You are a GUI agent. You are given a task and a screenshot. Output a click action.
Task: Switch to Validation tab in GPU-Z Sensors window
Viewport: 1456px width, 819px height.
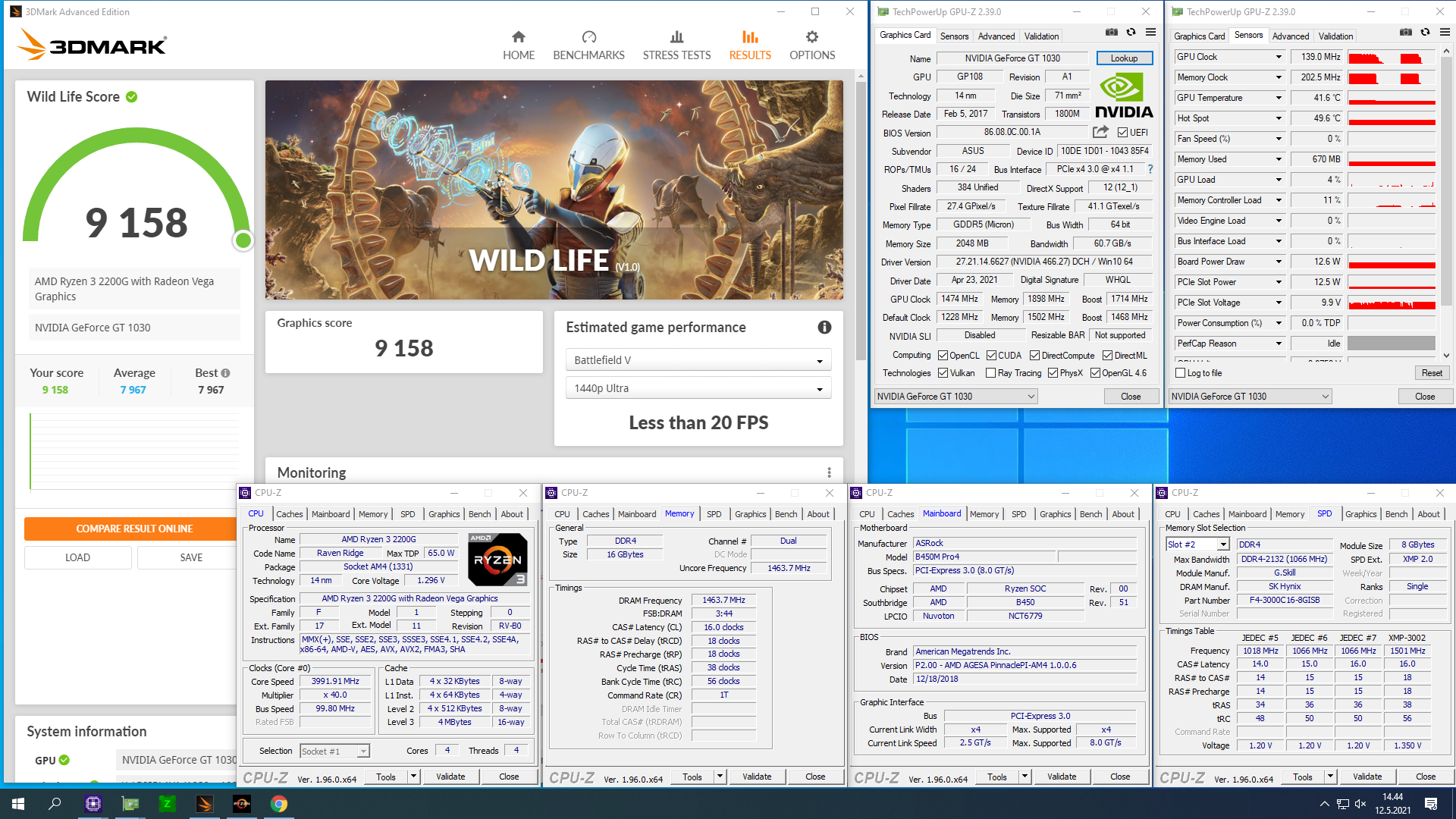[1335, 36]
